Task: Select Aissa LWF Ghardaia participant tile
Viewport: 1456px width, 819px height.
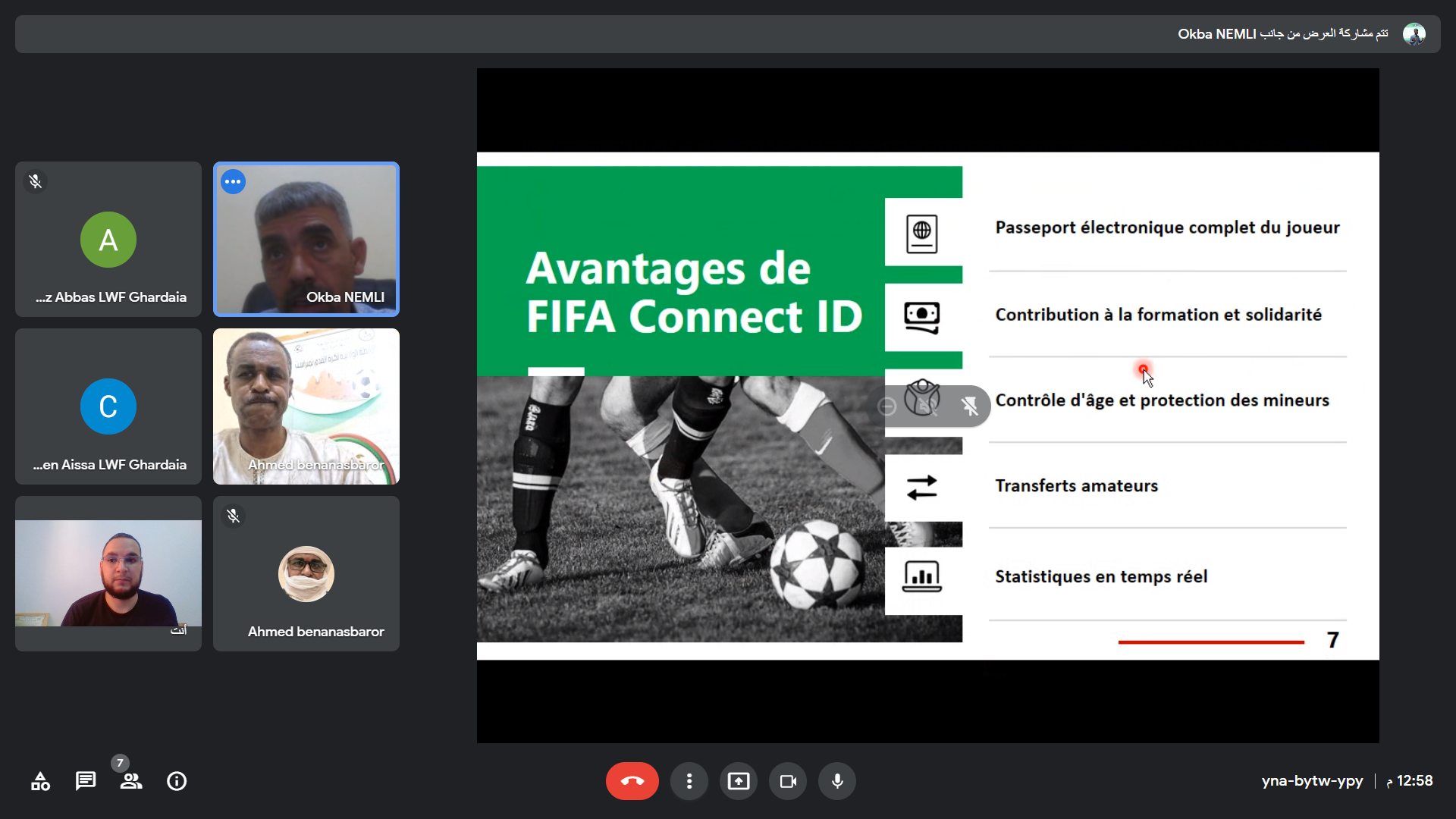Action: pos(108,406)
